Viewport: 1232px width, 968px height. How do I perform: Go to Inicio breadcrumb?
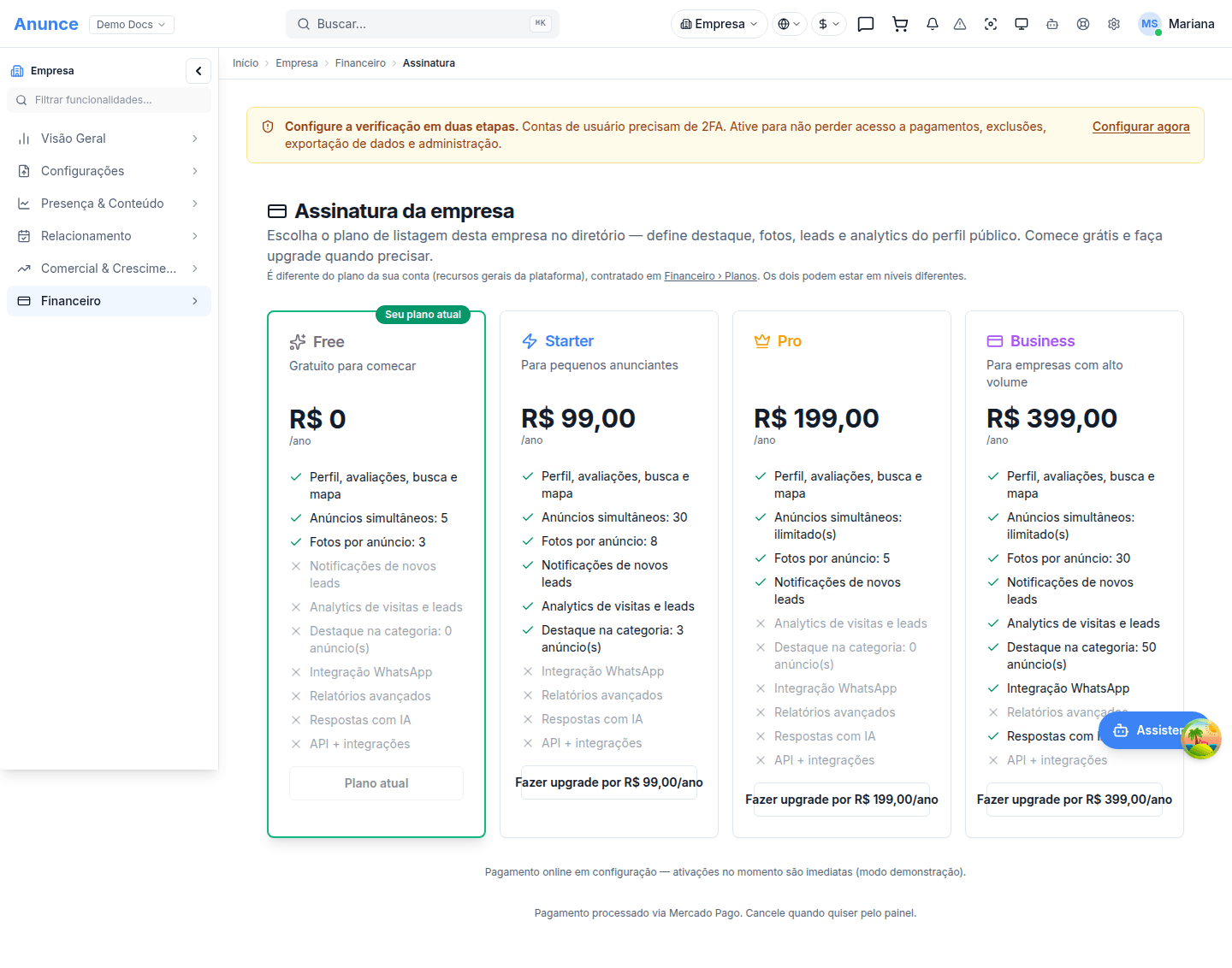click(x=246, y=63)
